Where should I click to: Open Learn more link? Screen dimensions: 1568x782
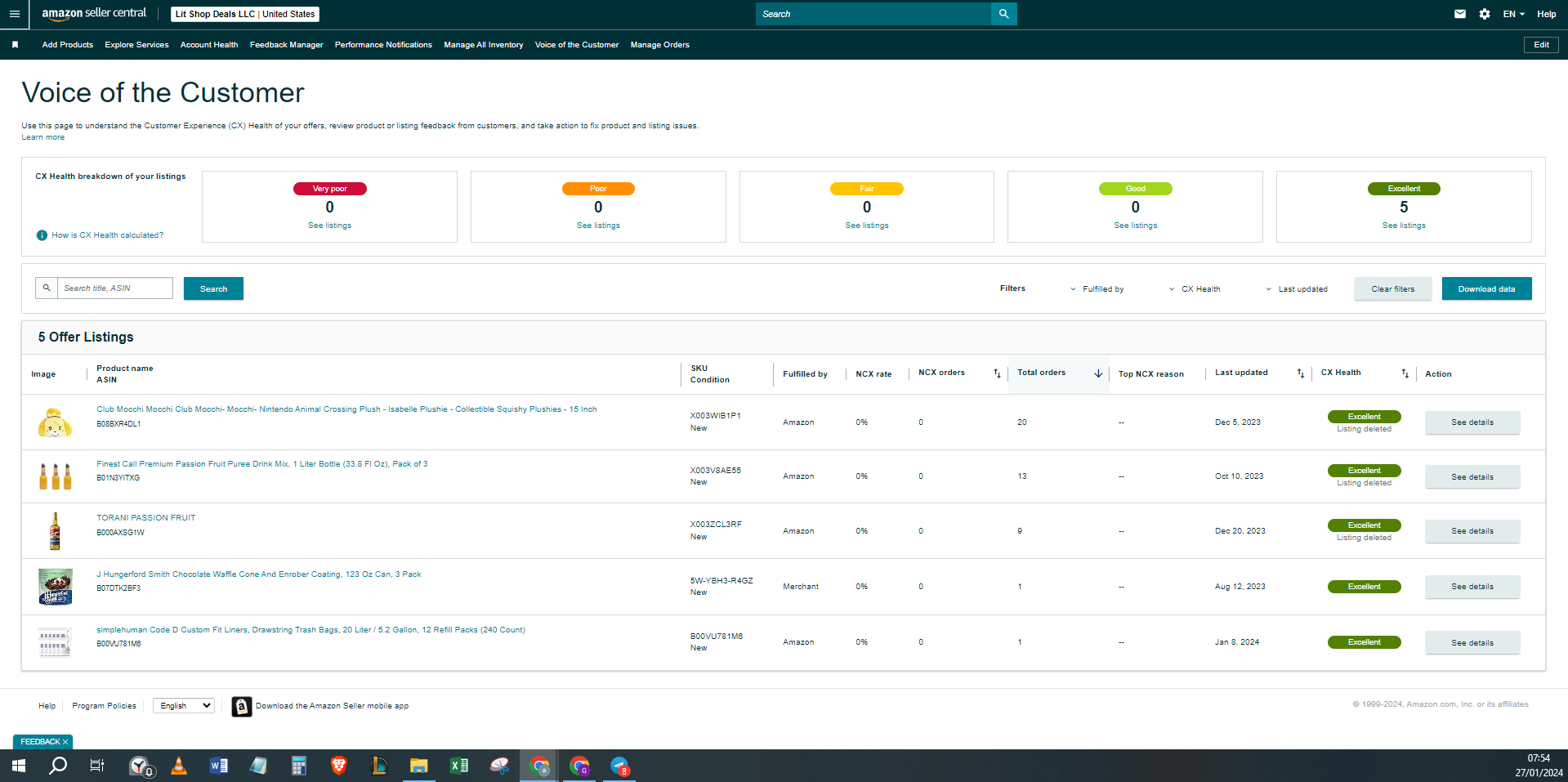click(x=42, y=137)
